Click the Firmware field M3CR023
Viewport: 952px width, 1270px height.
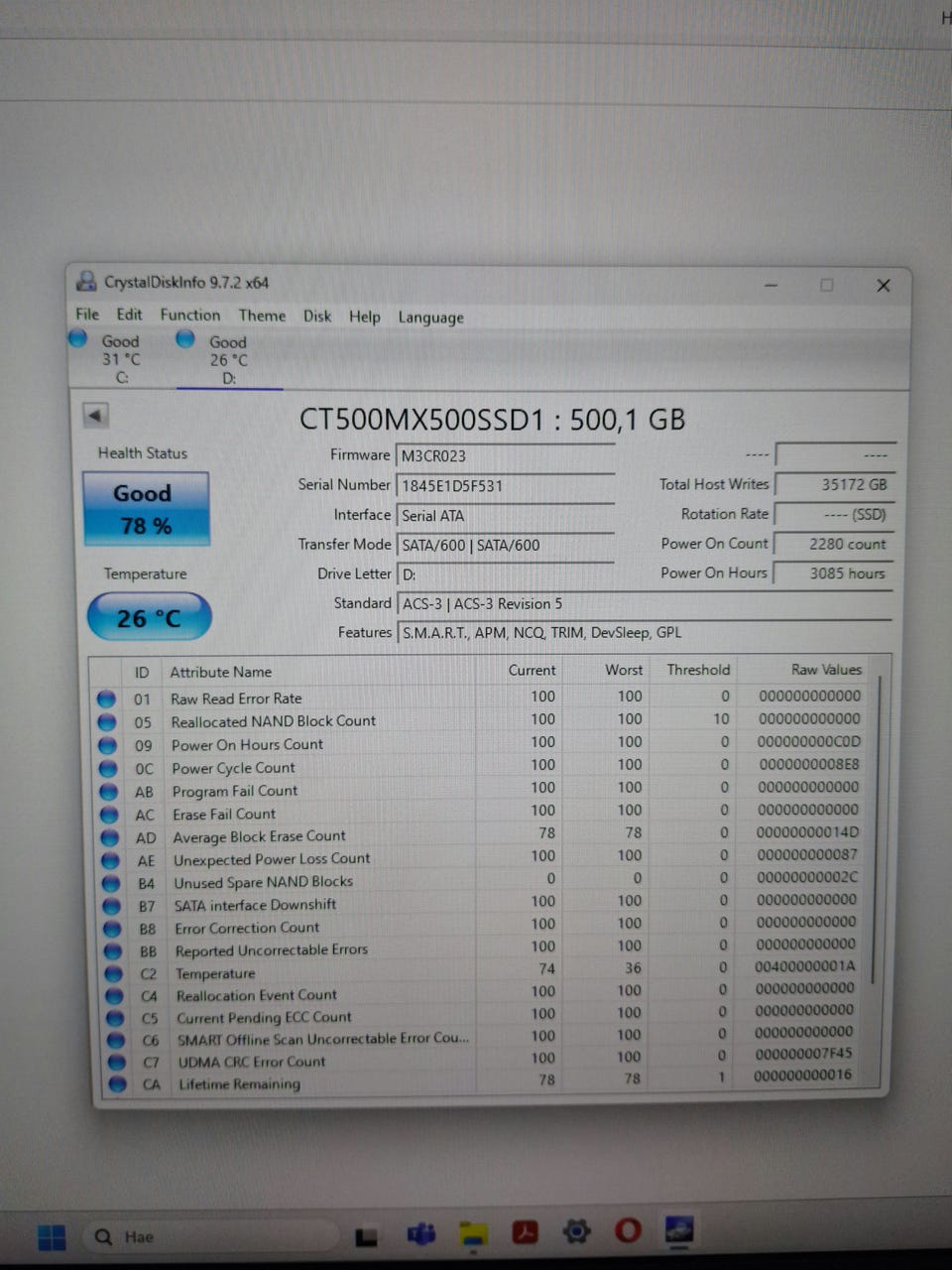tap(505, 455)
